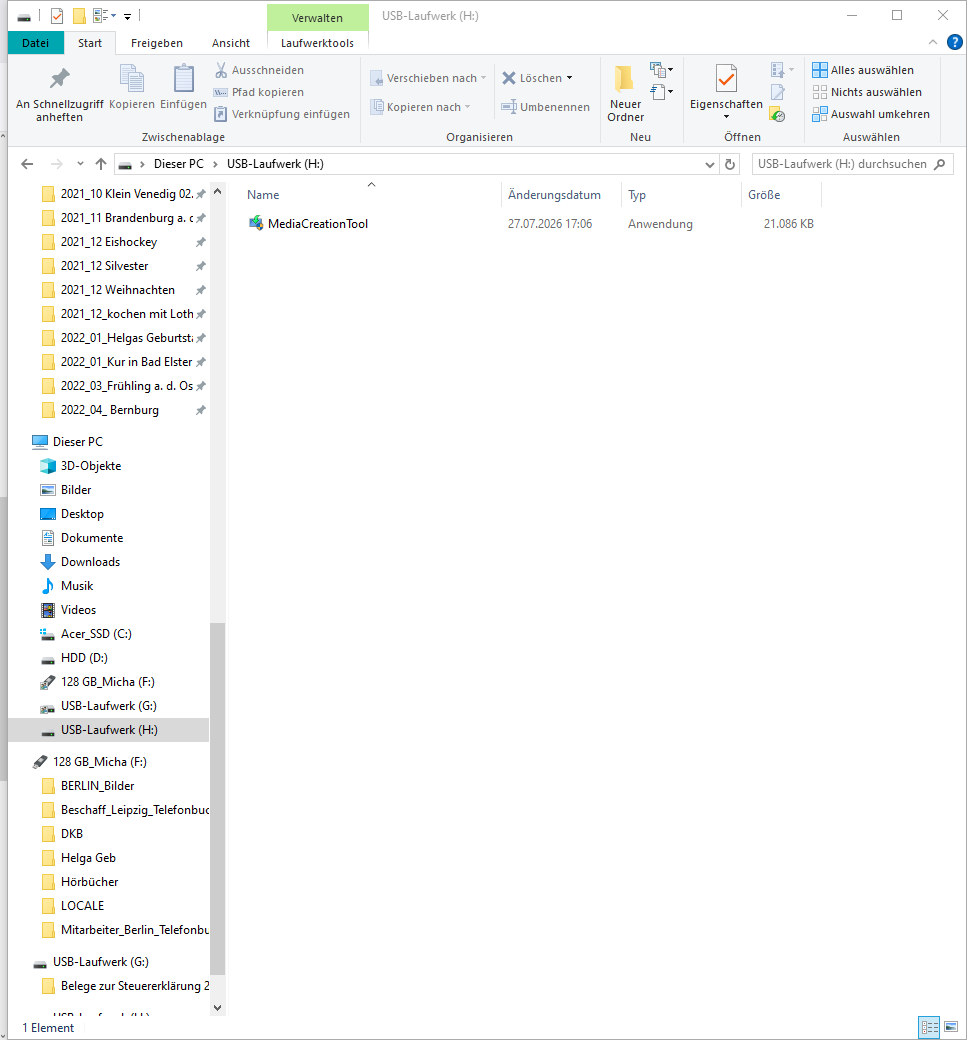The height and width of the screenshot is (1040, 967).
Task: Open the 2021_12 Eishockey folder
Action: point(109,241)
